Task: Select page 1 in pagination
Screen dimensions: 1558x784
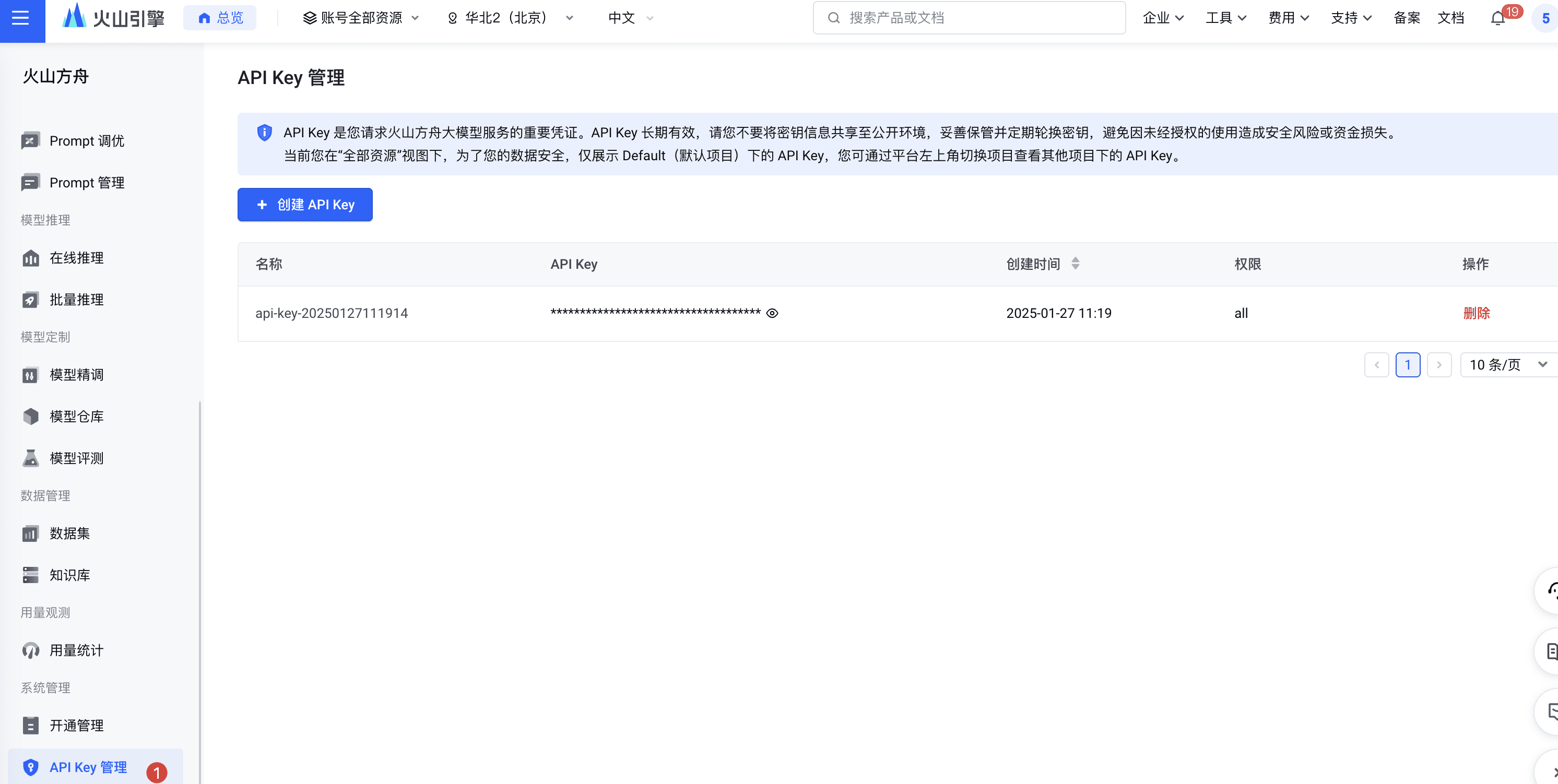Action: tap(1408, 365)
